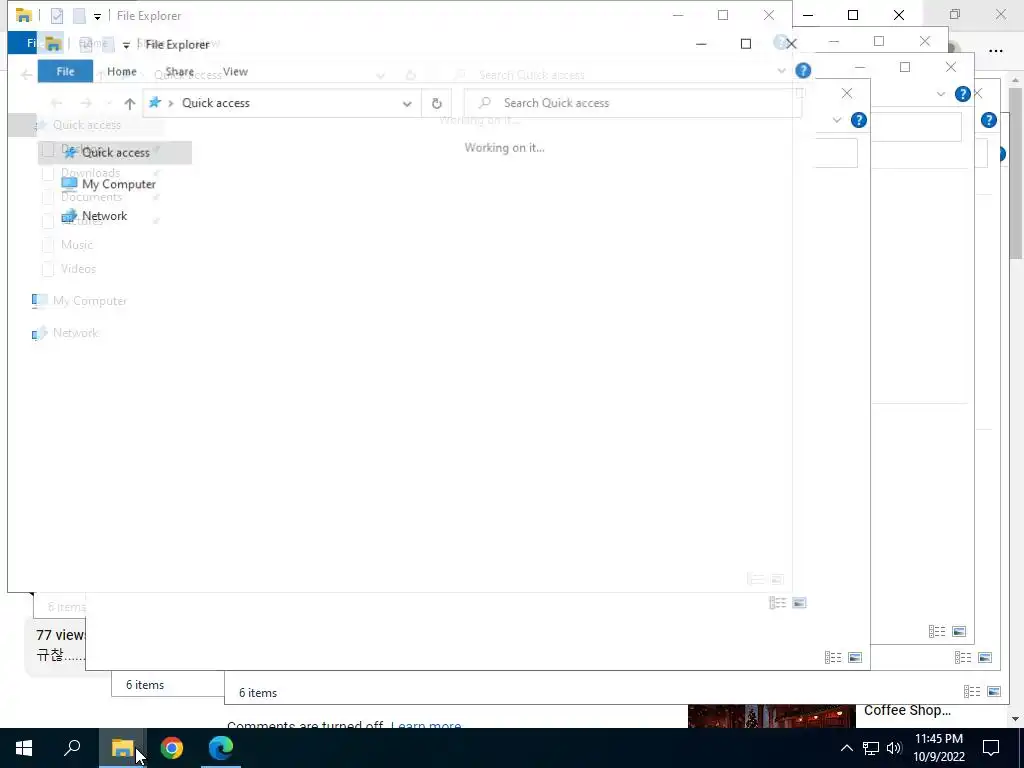
Task: Click New folder icon in faded window title bar
Action: coord(79,16)
